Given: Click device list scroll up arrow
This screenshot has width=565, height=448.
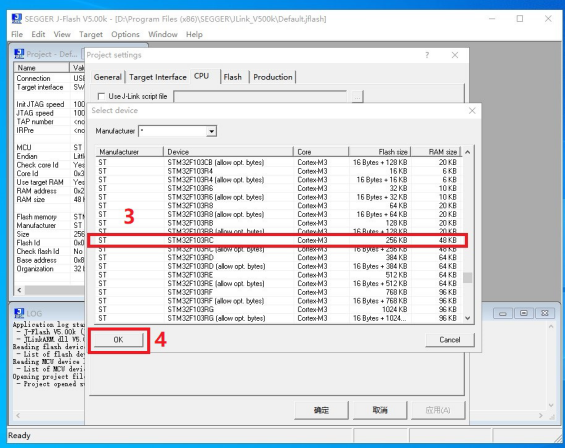Looking at the screenshot, I should coord(467,152).
